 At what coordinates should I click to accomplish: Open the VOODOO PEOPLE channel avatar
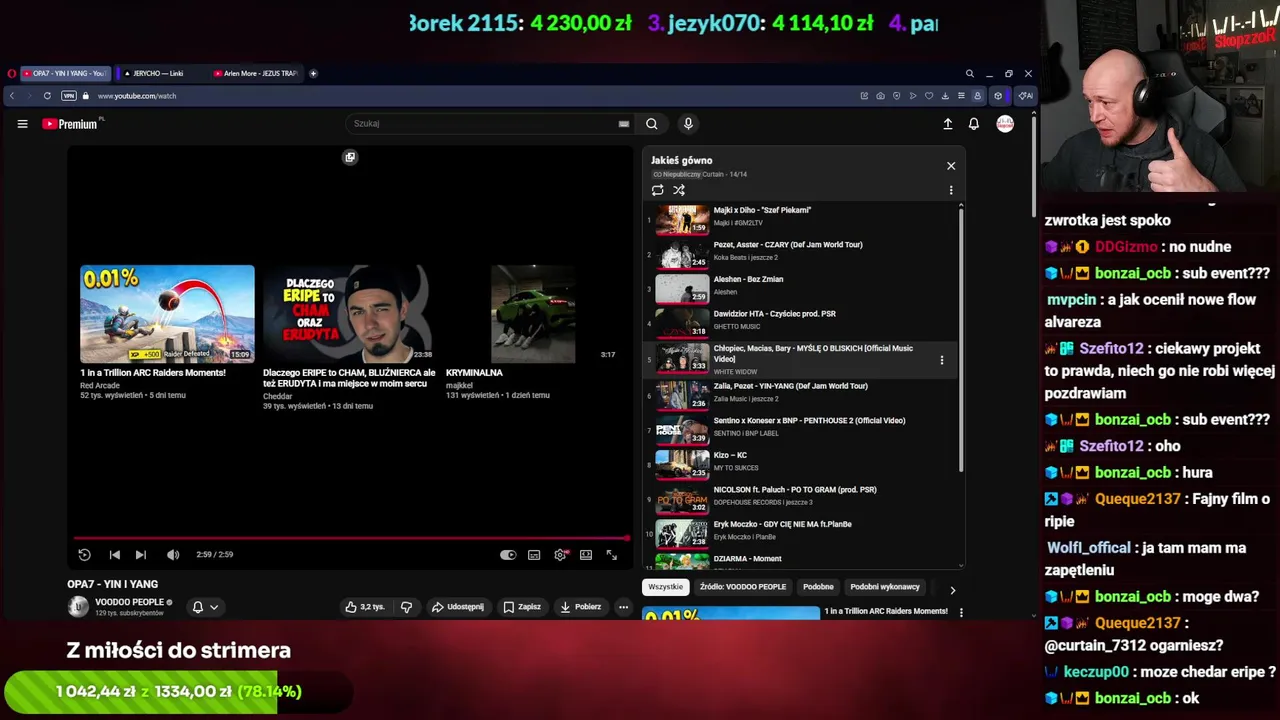click(78, 607)
